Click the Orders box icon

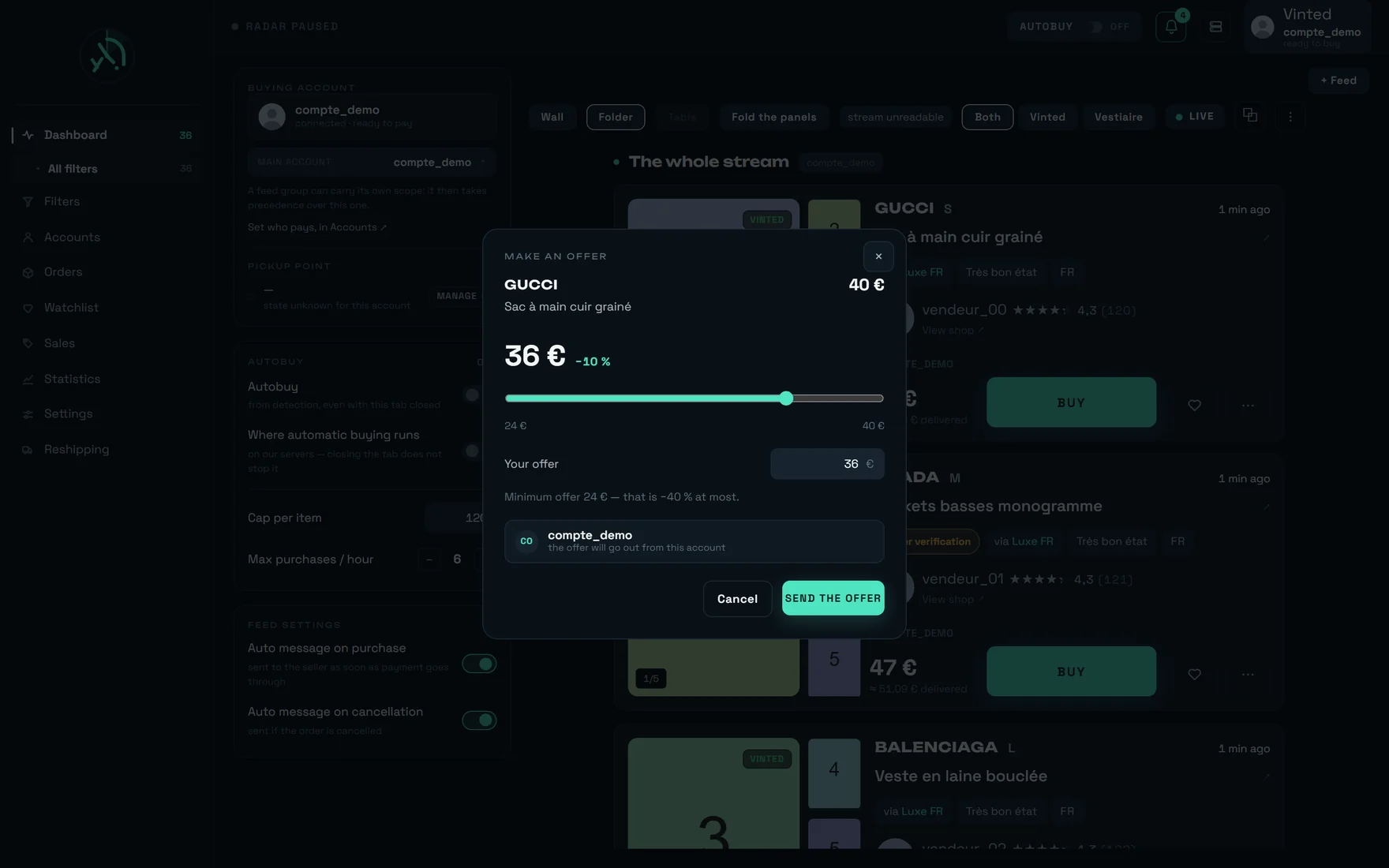click(x=28, y=273)
